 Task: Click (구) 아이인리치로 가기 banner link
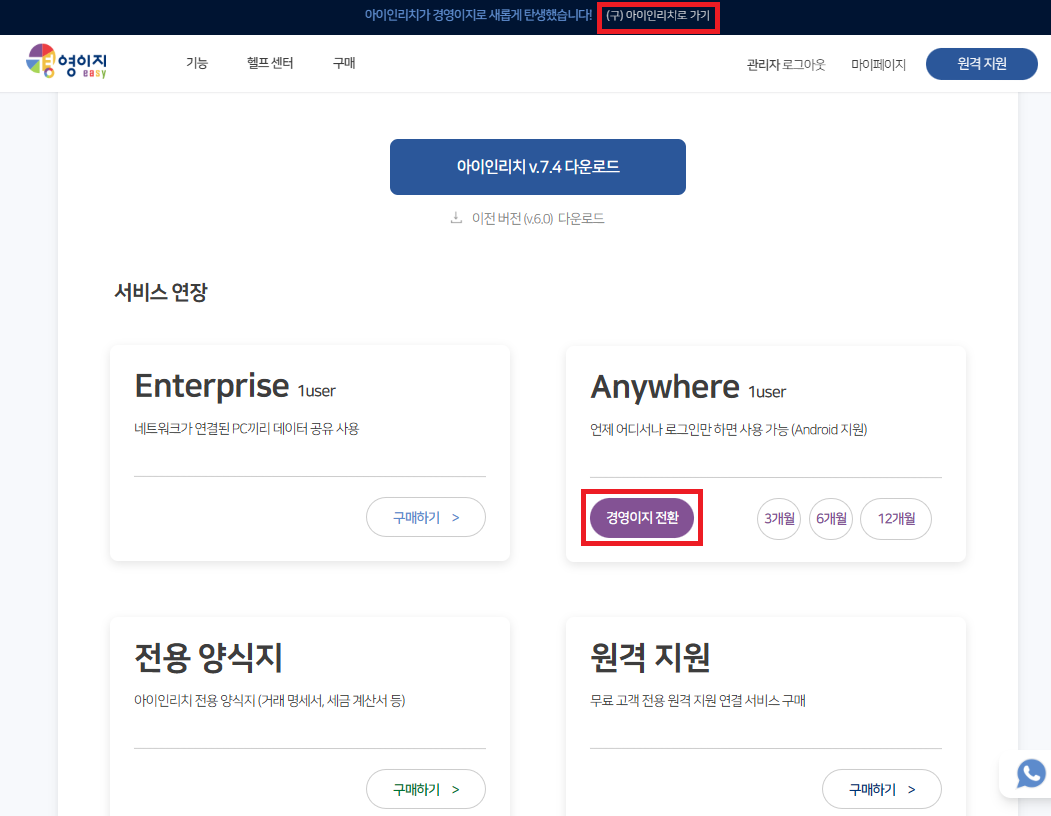pyautogui.click(x=657, y=16)
